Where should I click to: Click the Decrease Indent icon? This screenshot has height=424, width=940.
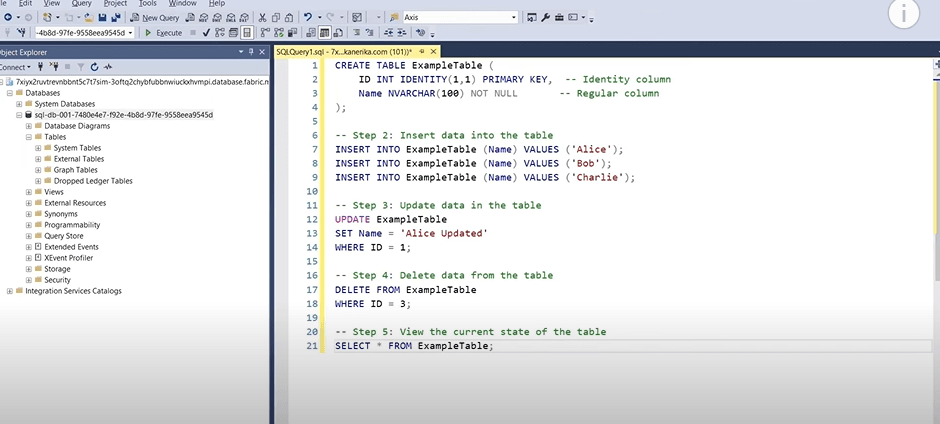[388, 33]
